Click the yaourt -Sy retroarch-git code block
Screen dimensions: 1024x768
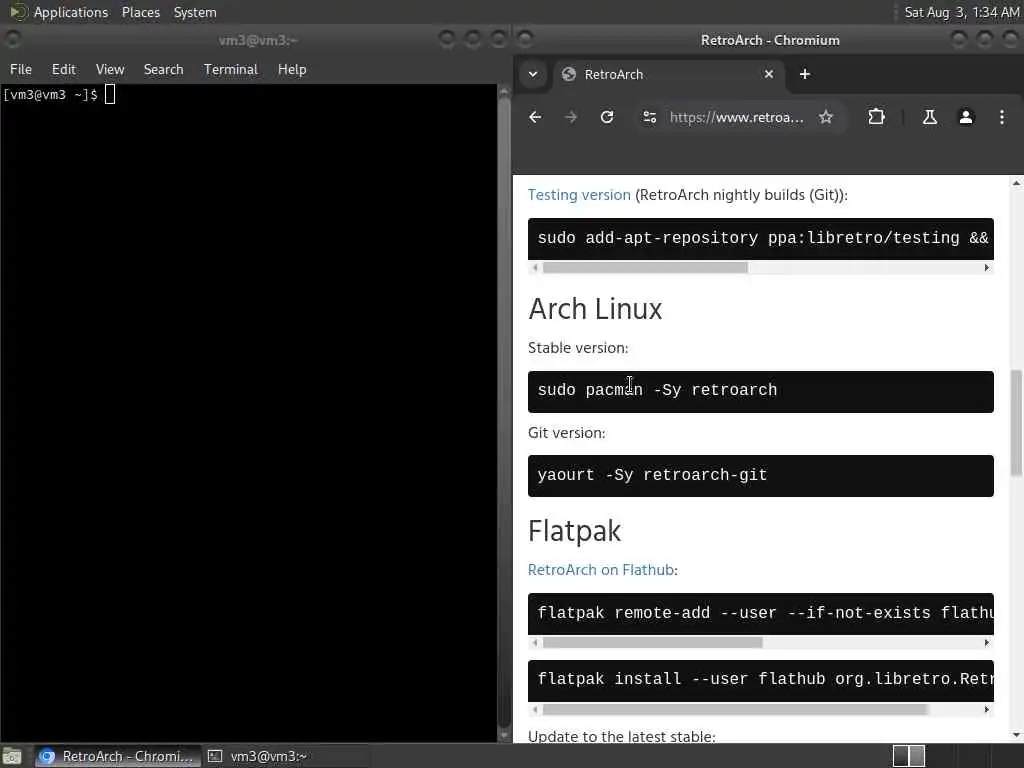[x=760, y=476]
